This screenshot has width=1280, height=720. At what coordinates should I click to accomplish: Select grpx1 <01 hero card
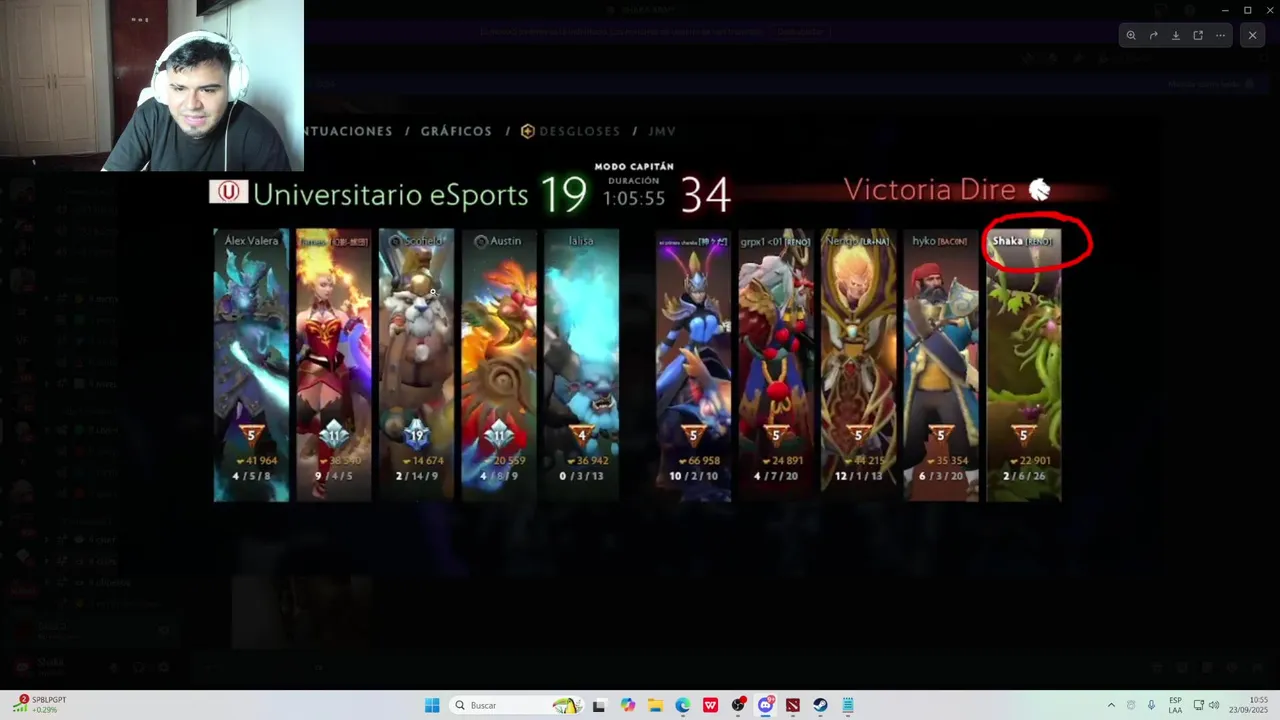click(776, 365)
